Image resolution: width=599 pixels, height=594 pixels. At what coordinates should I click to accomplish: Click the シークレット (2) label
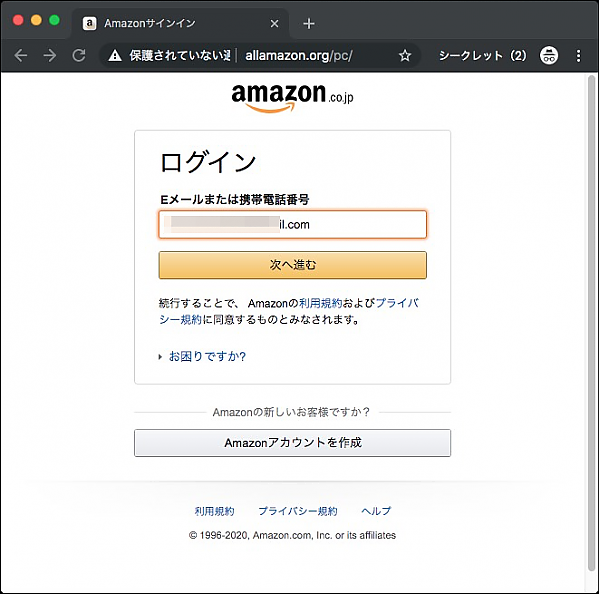click(482, 56)
